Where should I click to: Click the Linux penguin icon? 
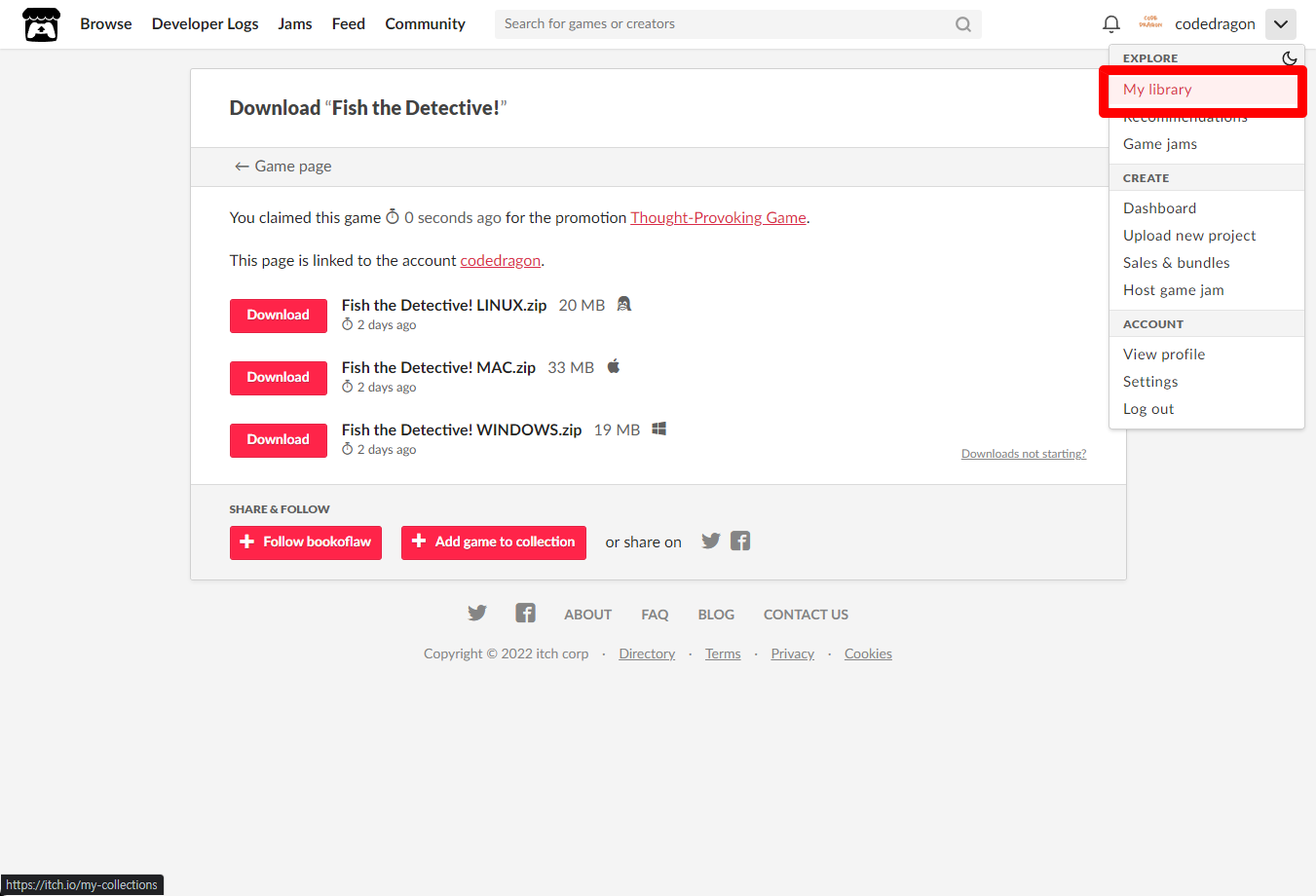click(624, 304)
